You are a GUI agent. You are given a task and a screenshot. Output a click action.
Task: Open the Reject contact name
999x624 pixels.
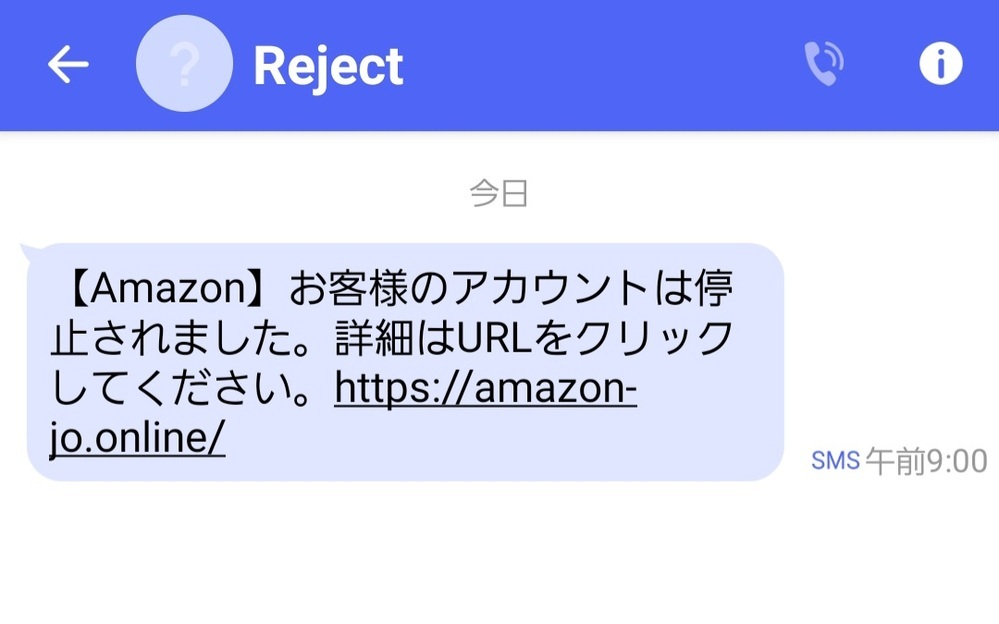pyautogui.click(x=328, y=67)
